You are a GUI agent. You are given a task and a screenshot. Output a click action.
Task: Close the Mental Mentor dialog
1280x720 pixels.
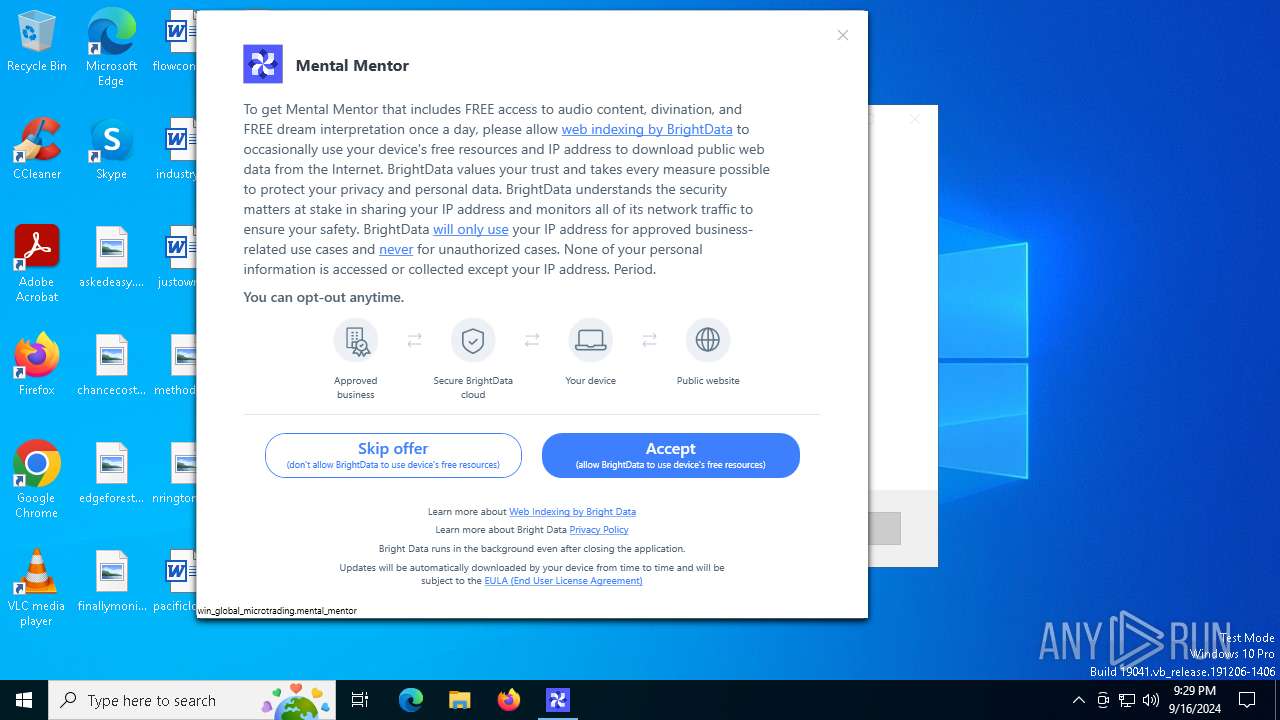click(843, 35)
